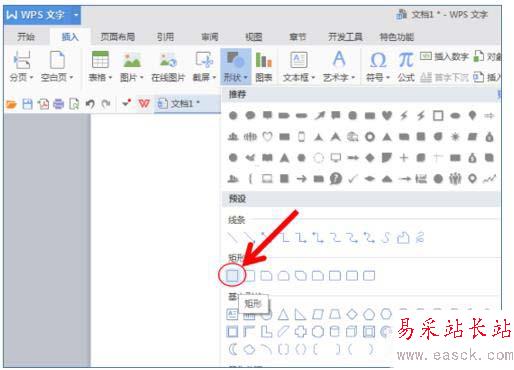Screen dimensions: 514x370
Task: Click 插入数字 insert number button
Action: pyautogui.click(x=444, y=57)
